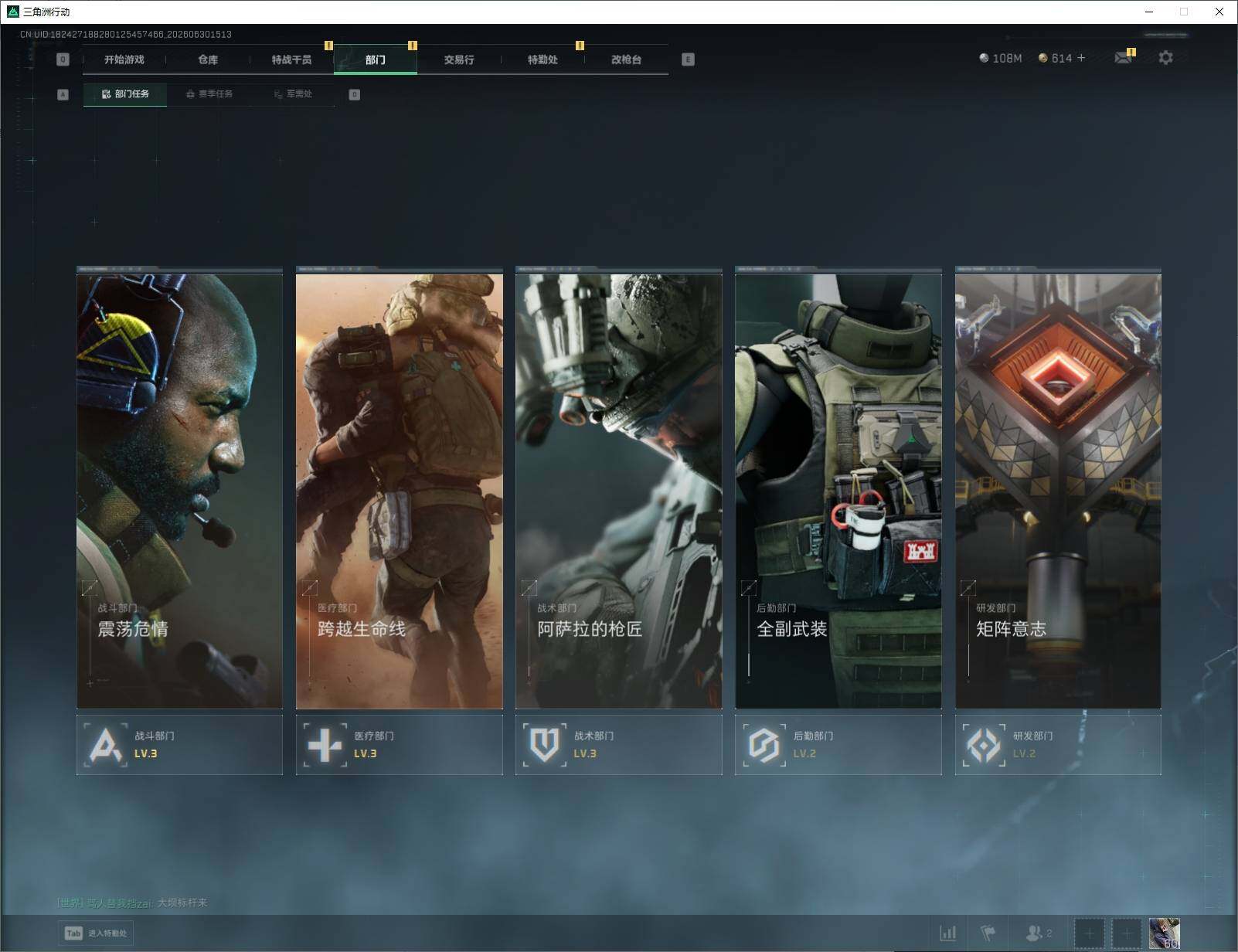
Task: Select the 研发部门 LV.2 badge
Action: point(1058,745)
